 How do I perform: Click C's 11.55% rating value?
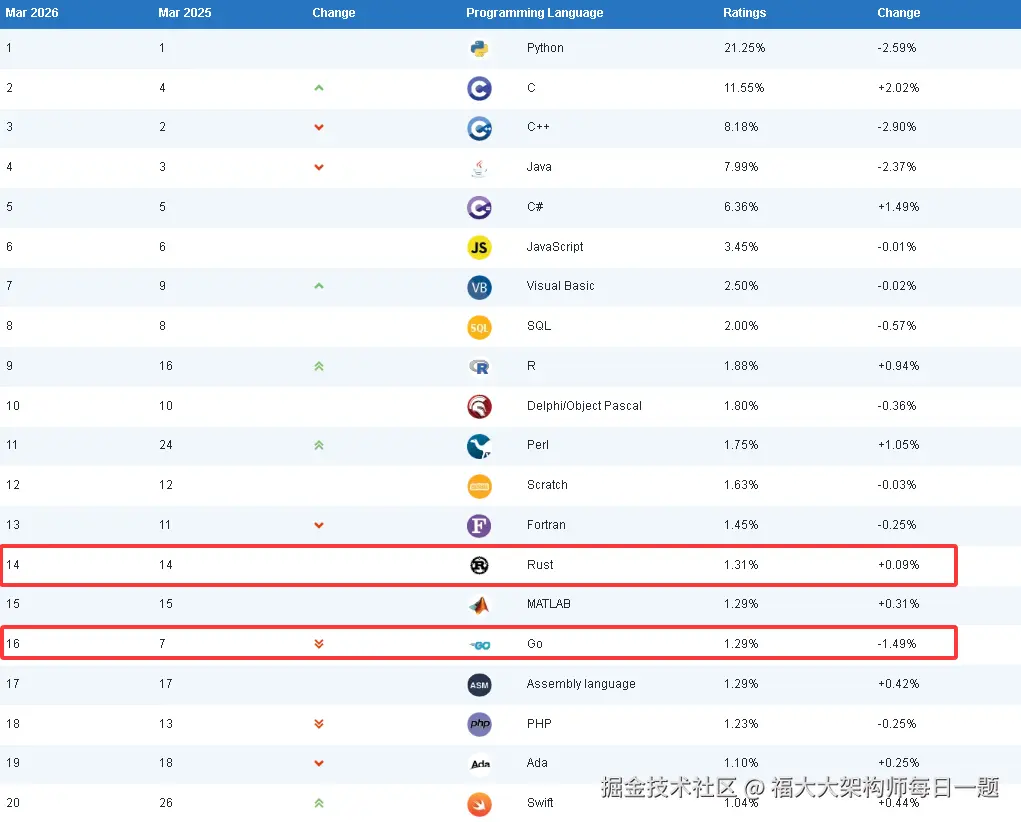coord(744,87)
